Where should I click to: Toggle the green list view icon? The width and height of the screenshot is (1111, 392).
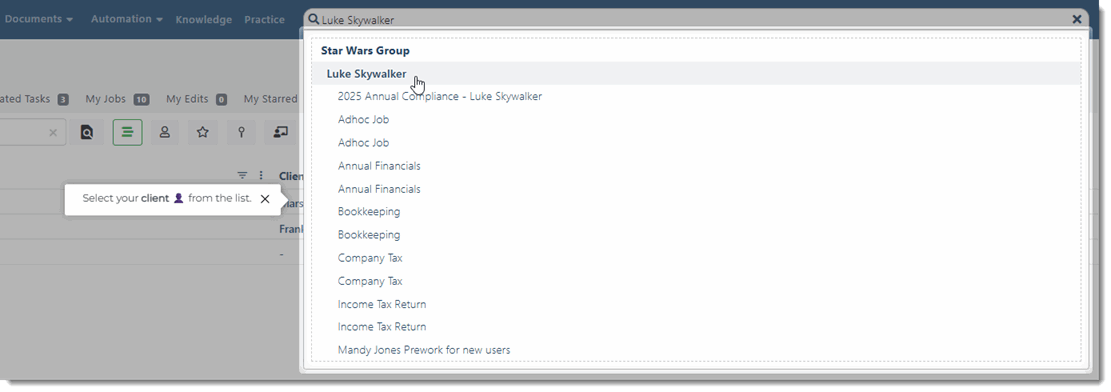(x=128, y=132)
